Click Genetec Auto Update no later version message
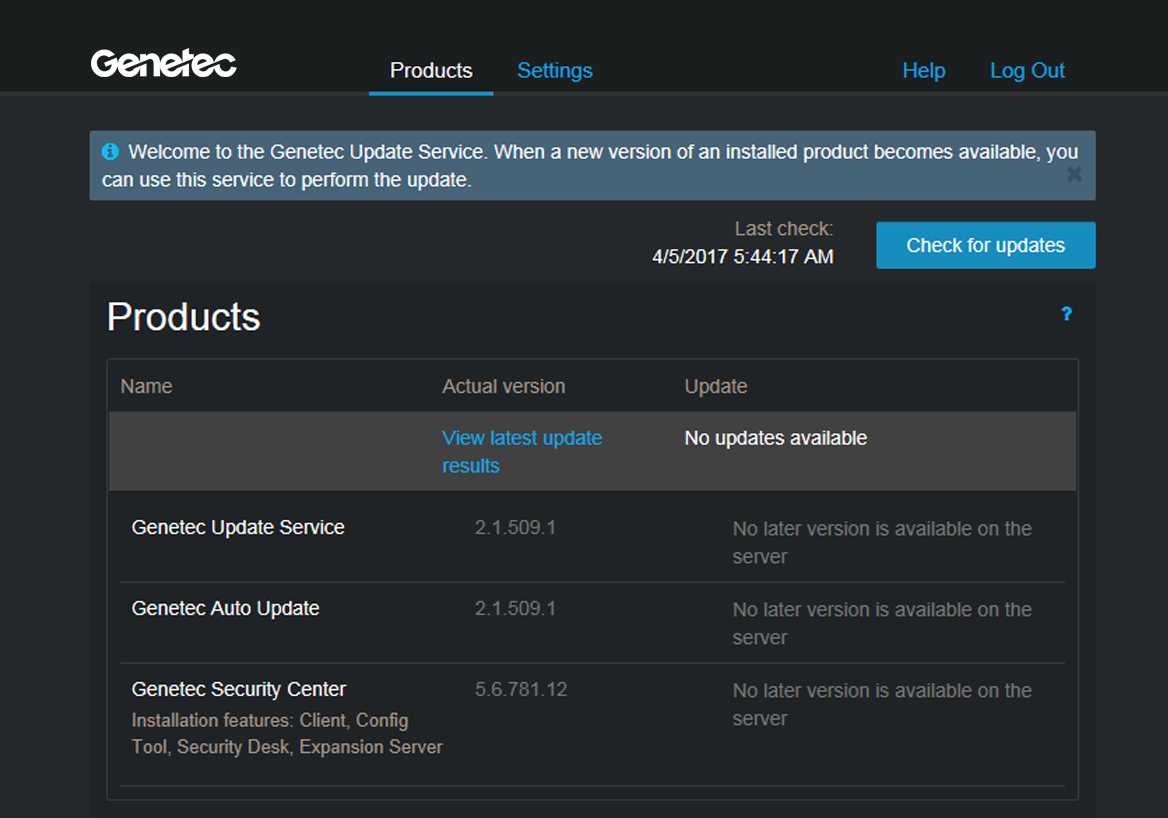1168x818 pixels. pyautogui.click(x=882, y=624)
